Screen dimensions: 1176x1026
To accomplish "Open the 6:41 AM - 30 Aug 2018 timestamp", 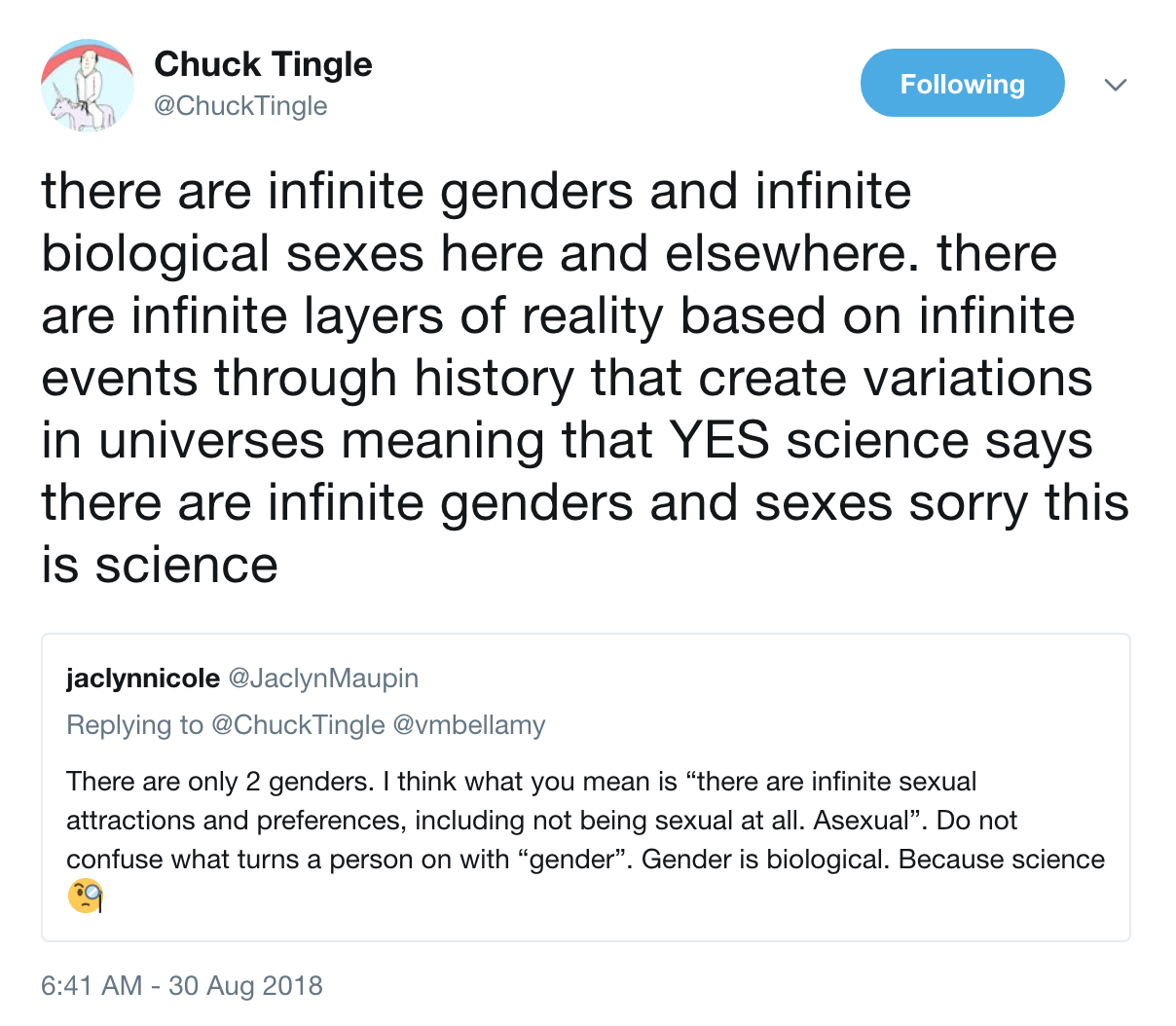I will [182, 985].
